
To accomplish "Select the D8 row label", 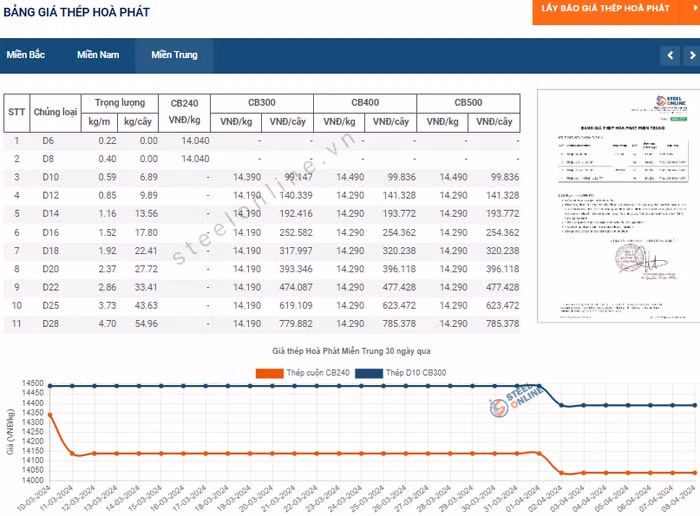I will [x=48, y=159].
